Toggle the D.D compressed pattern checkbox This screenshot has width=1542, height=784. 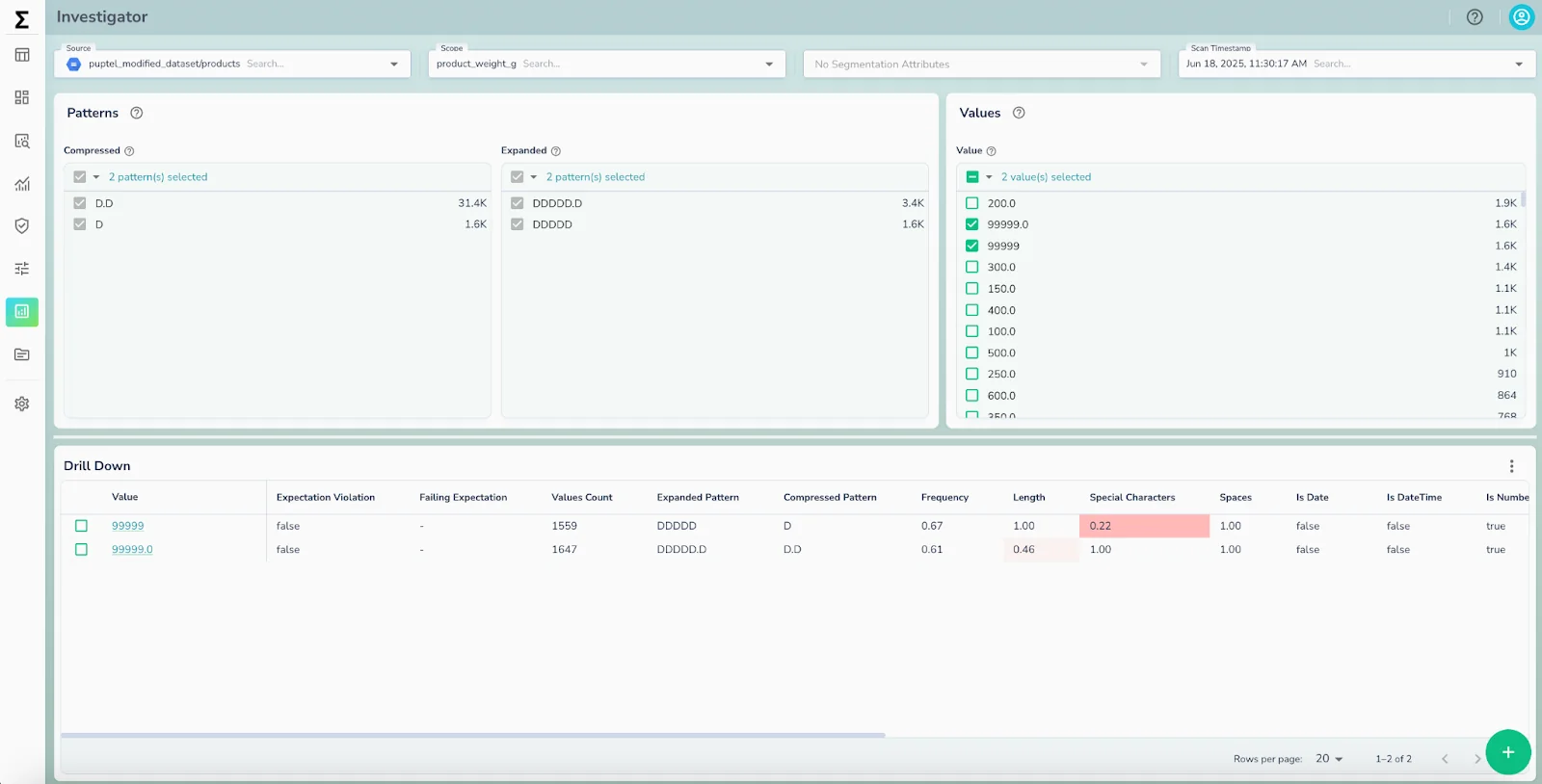(x=80, y=203)
